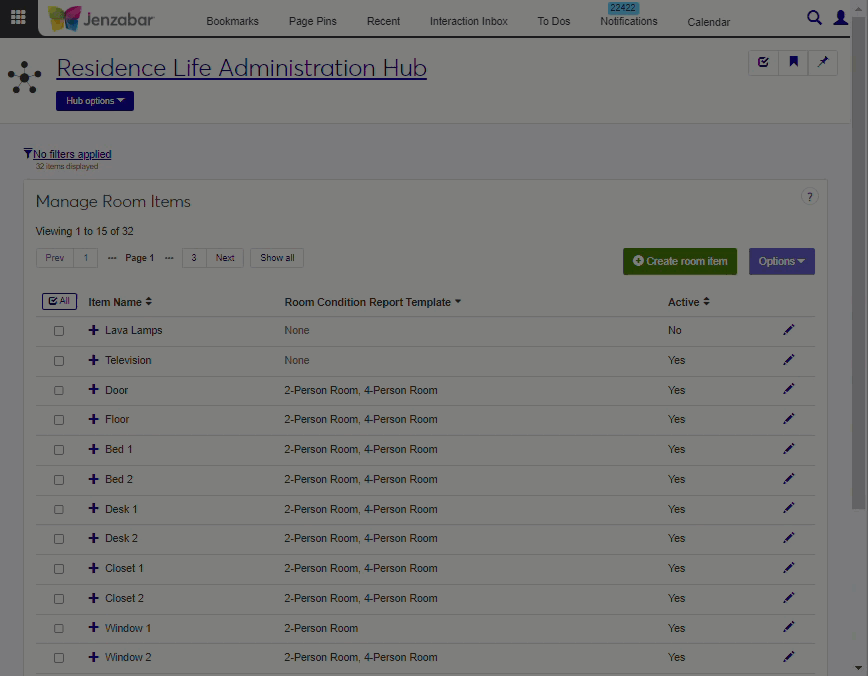This screenshot has height=676, width=868.
Task: Click the bookmark icon for this hub
Action: pyautogui.click(x=793, y=62)
